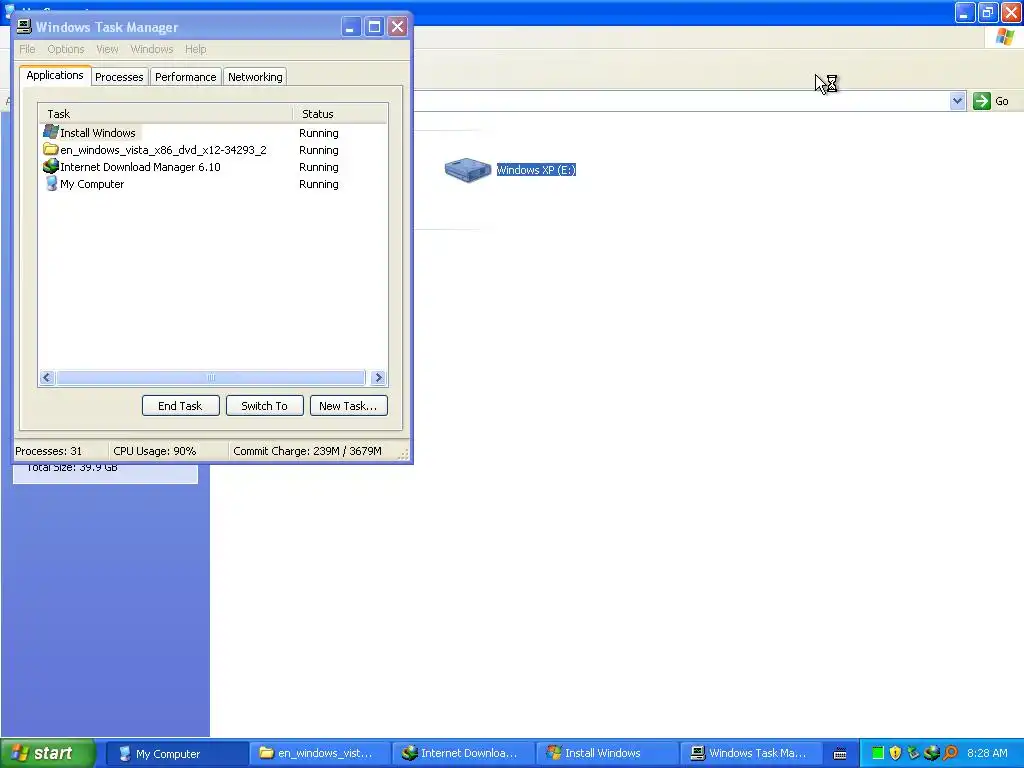This screenshot has height=768, width=1024.
Task: Click the horizontal scrollbar thumb in task list
Action: pyautogui.click(x=210, y=377)
